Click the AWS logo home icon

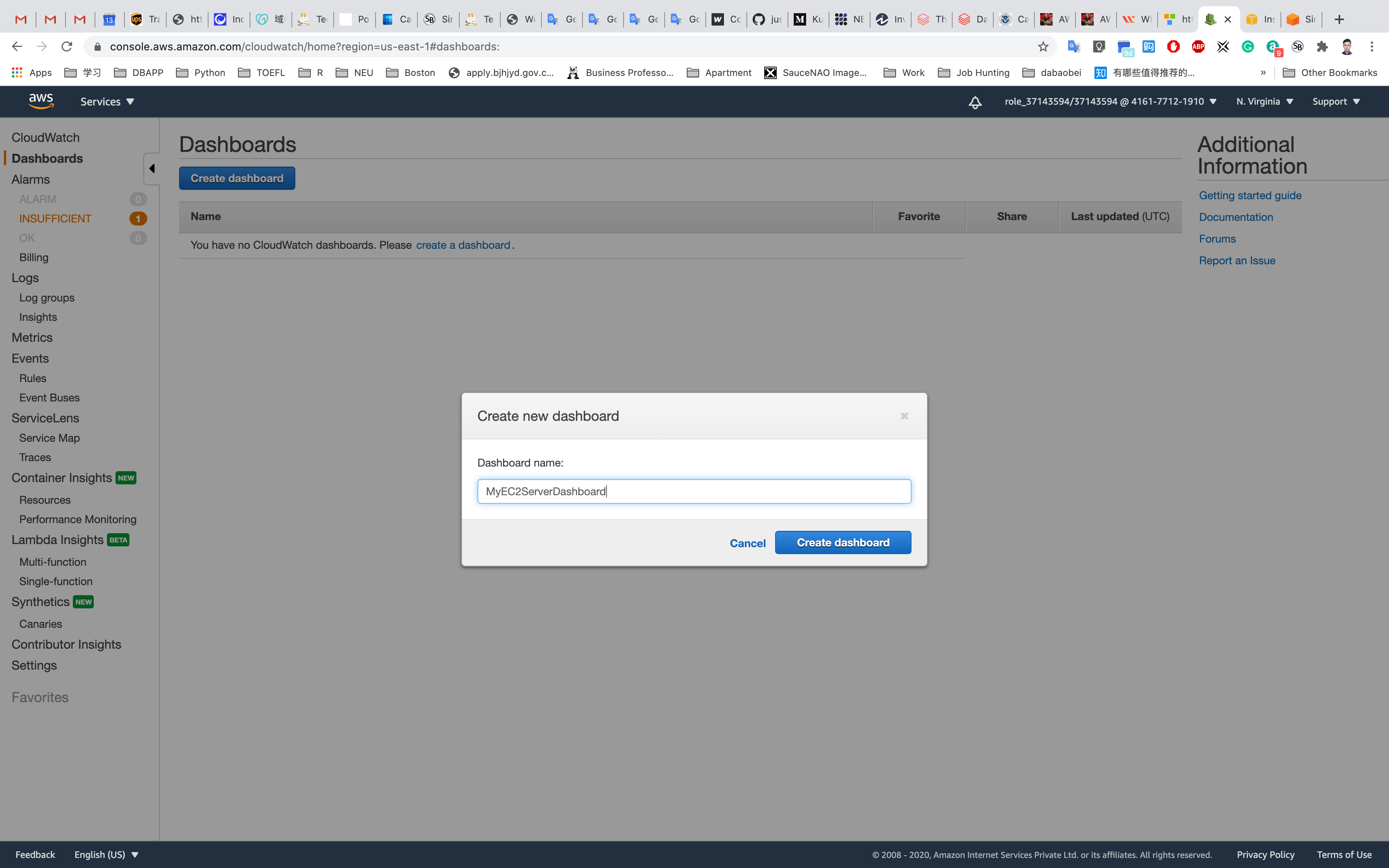(x=41, y=101)
